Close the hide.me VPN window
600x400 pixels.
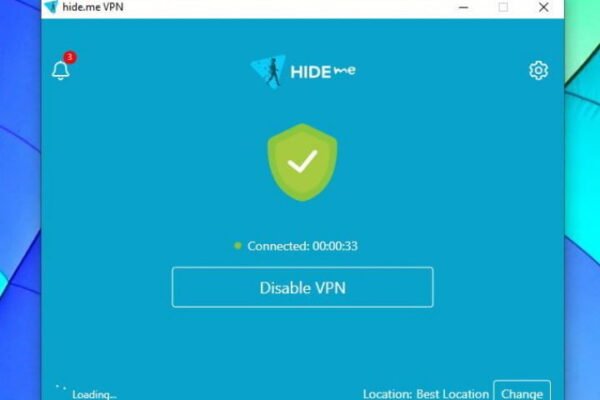(x=543, y=7)
